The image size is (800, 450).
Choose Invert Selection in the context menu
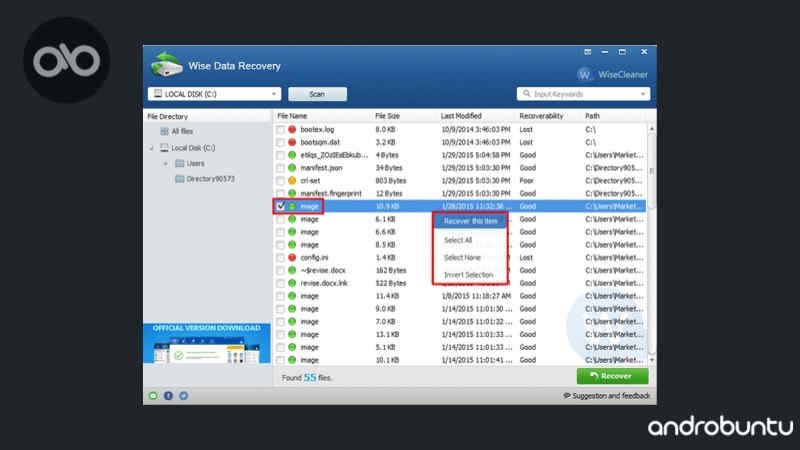[x=468, y=275]
